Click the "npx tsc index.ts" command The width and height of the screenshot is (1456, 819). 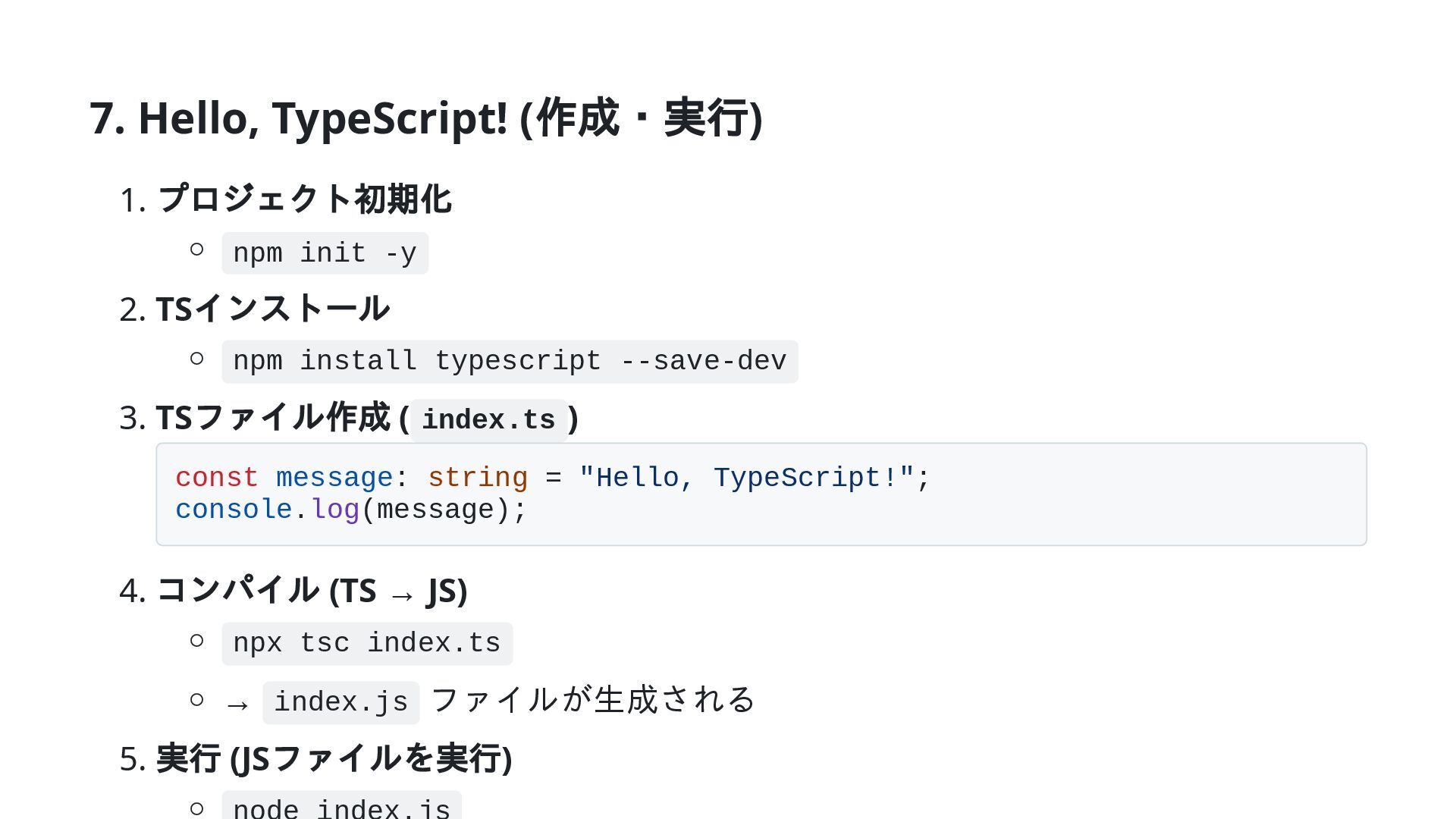366,644
